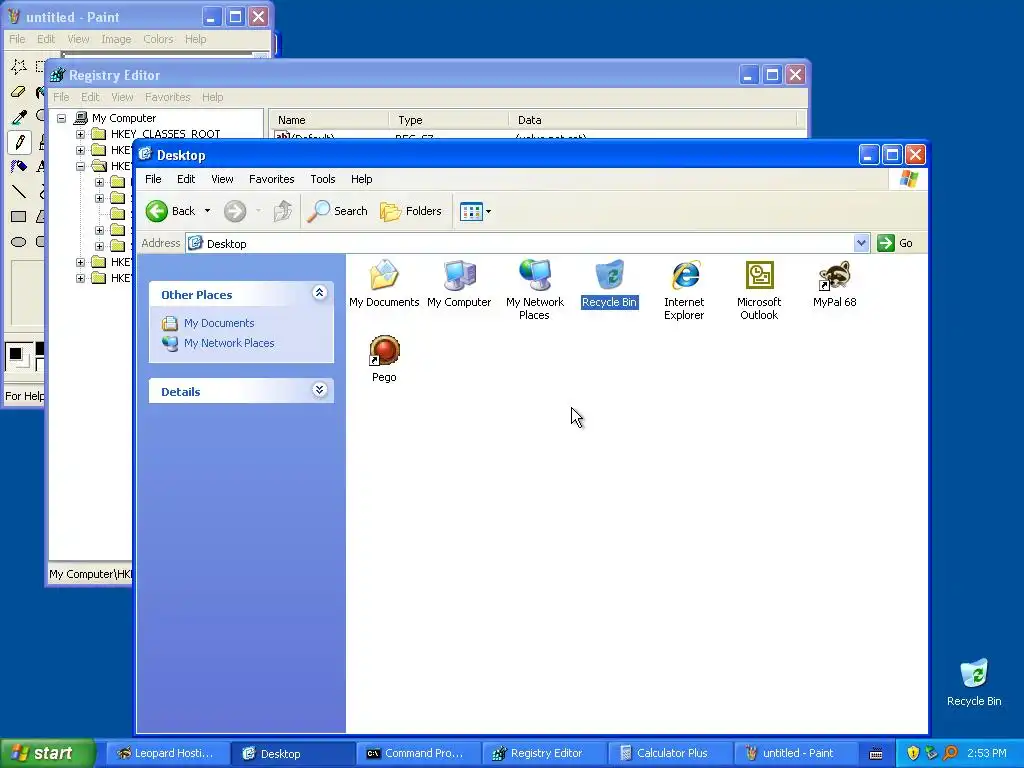Screen dimensions: 1024x768
Task: Select the Pencil tool in Paint
Action: coord(19,142)
